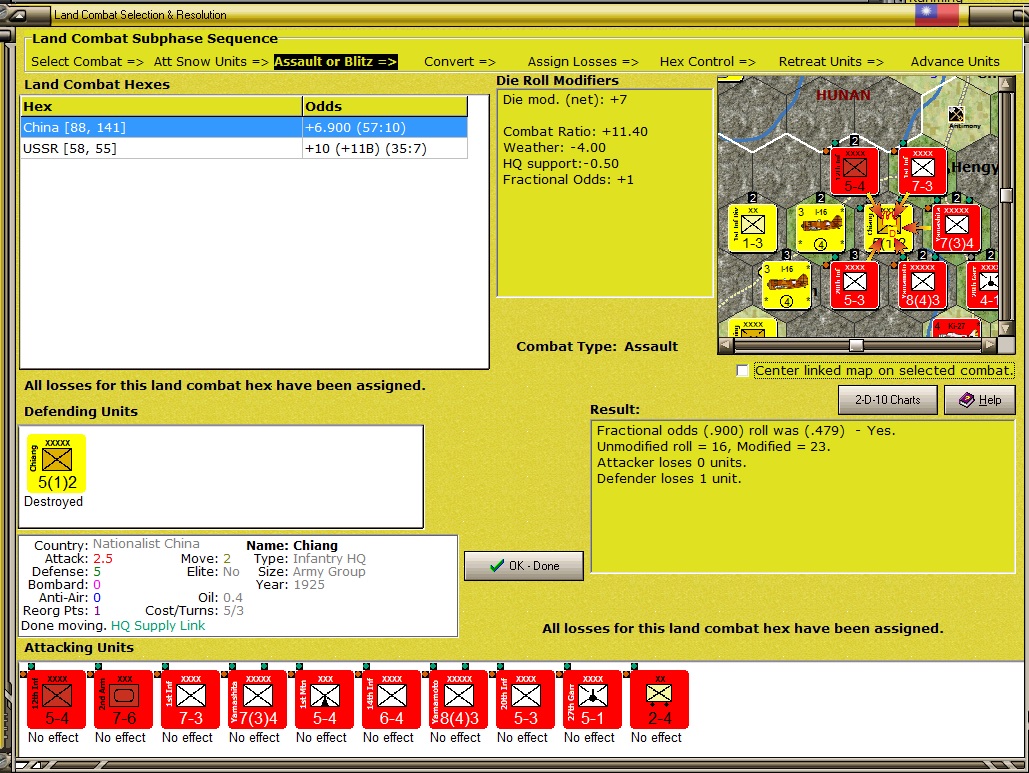This screenshot has height=773, width=1029.
Task: Click the Chiang HQ counter under attack on map
Action: point(889,228)
